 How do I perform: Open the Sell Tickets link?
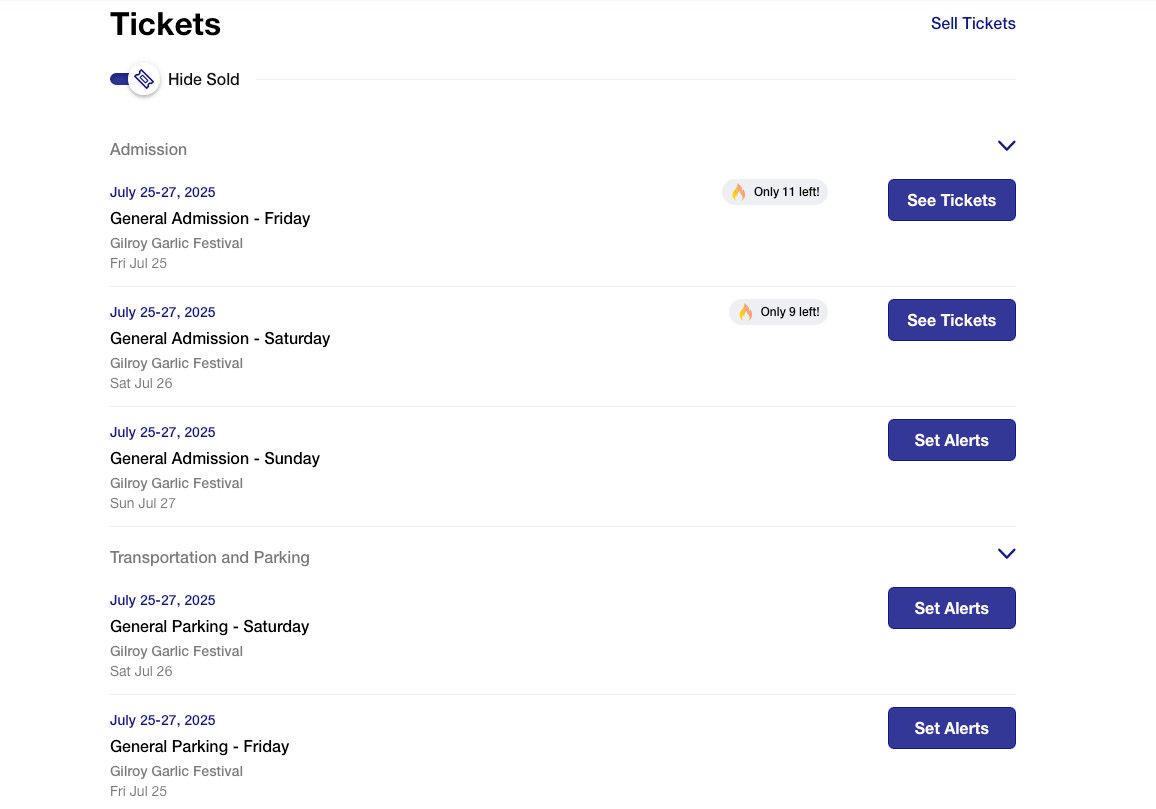pyautogui.click(x=972, y=23)
